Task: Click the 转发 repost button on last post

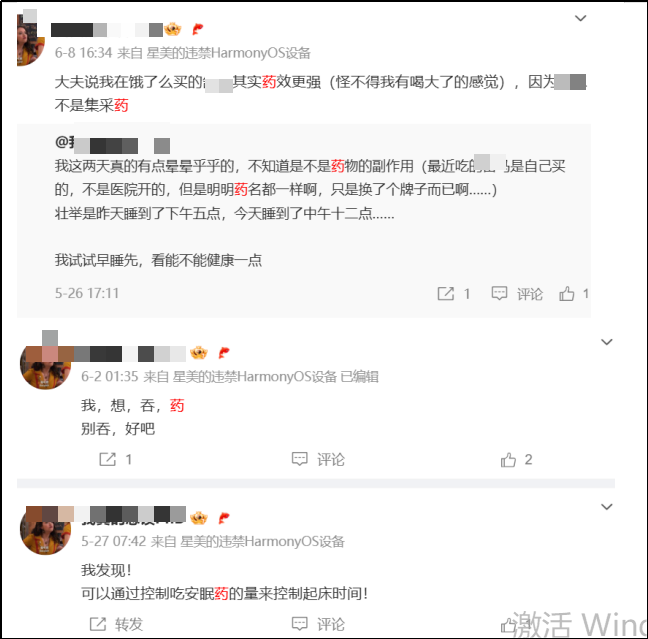Action: coord(116,624)
